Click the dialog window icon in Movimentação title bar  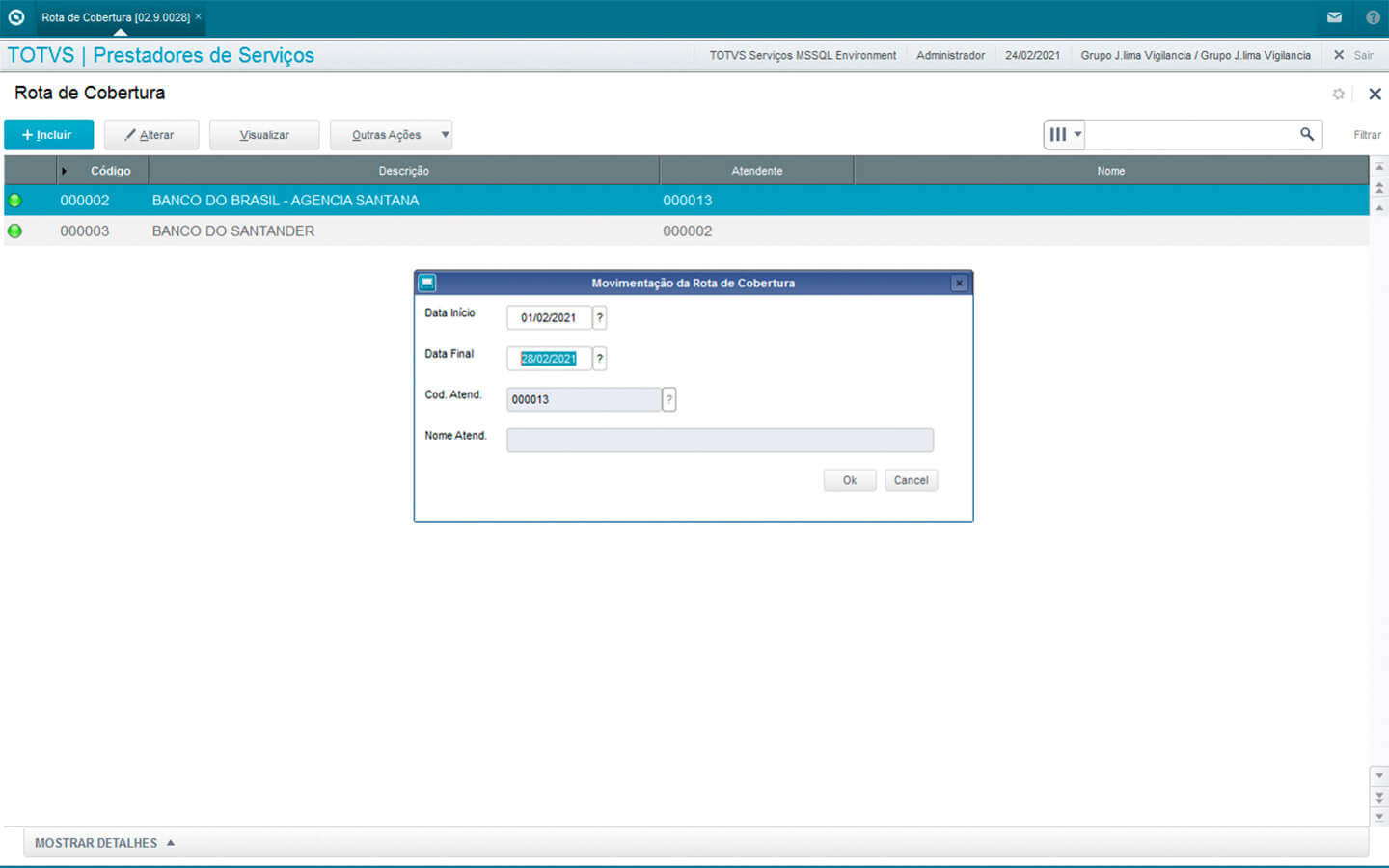pos(427,283)
